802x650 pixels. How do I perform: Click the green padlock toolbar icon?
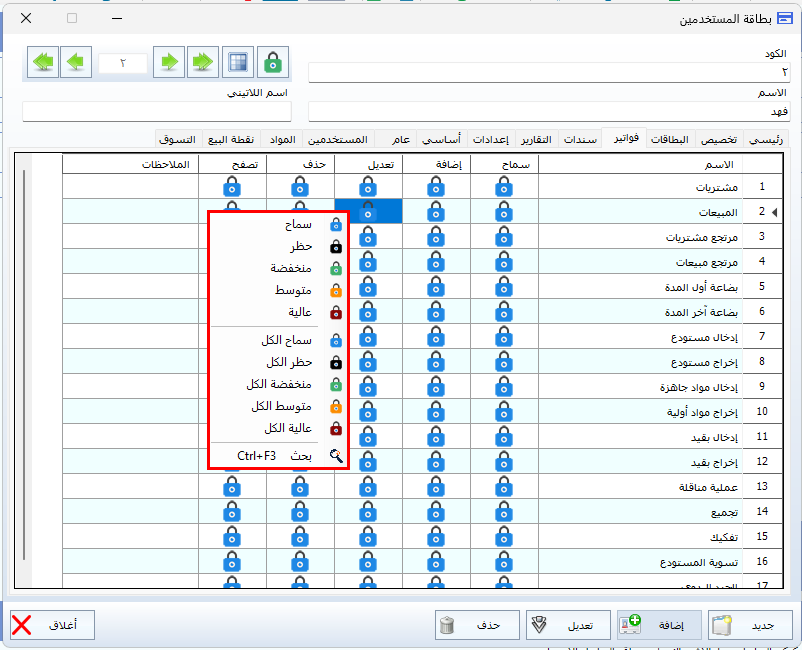click(x=272, y=62)
